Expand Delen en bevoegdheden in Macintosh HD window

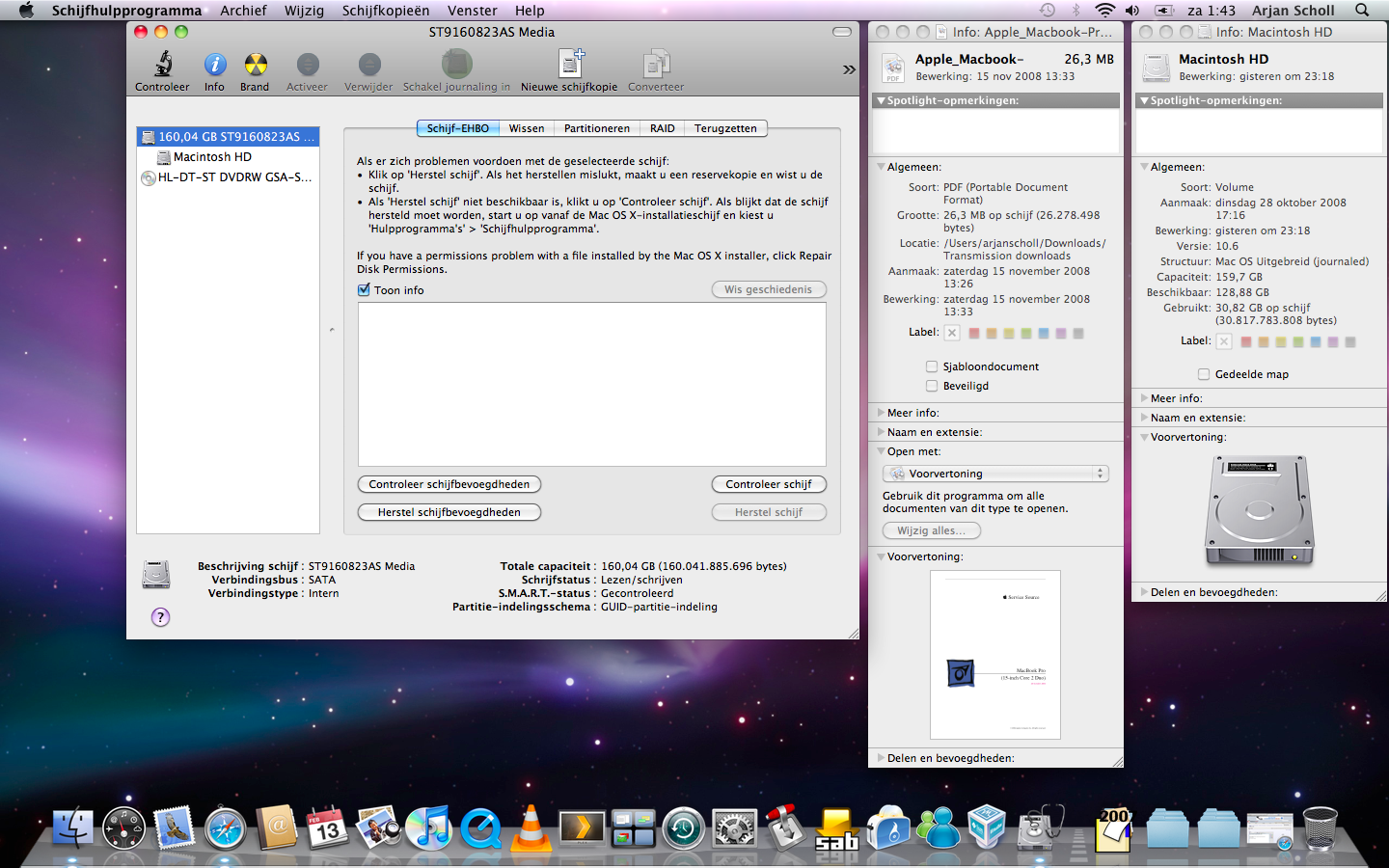click(1144, 592)
